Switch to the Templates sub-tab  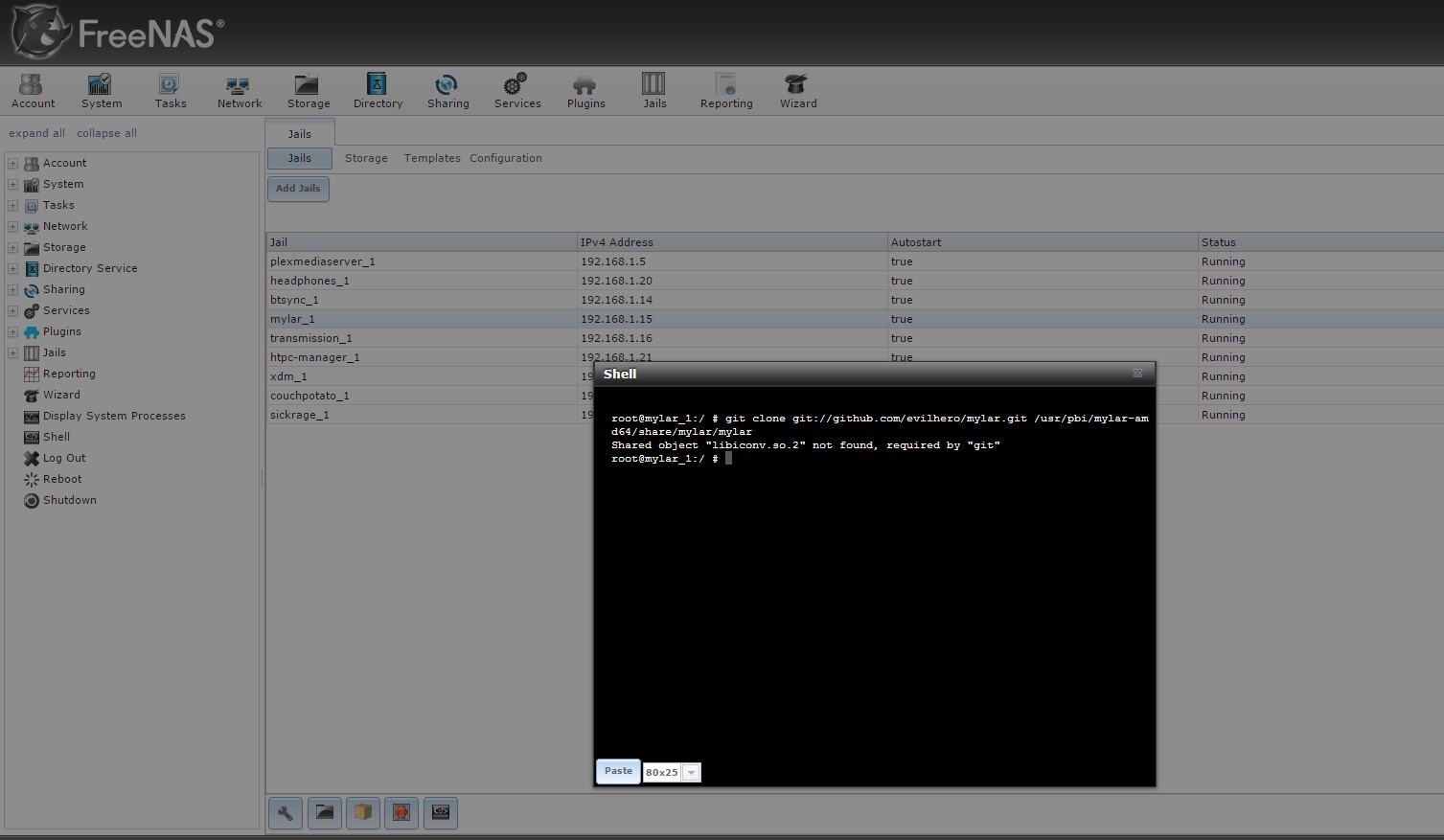[x=432, y=158]
